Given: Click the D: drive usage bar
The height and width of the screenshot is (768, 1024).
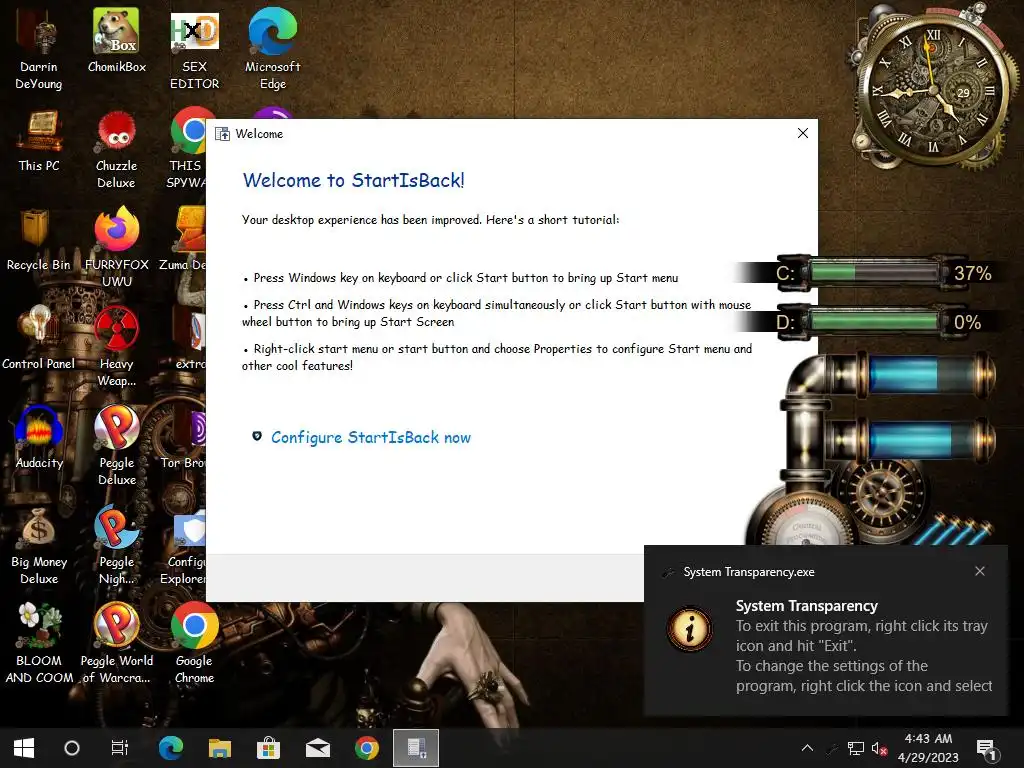Looking at the screenshot, I should (x=874, y=321).
